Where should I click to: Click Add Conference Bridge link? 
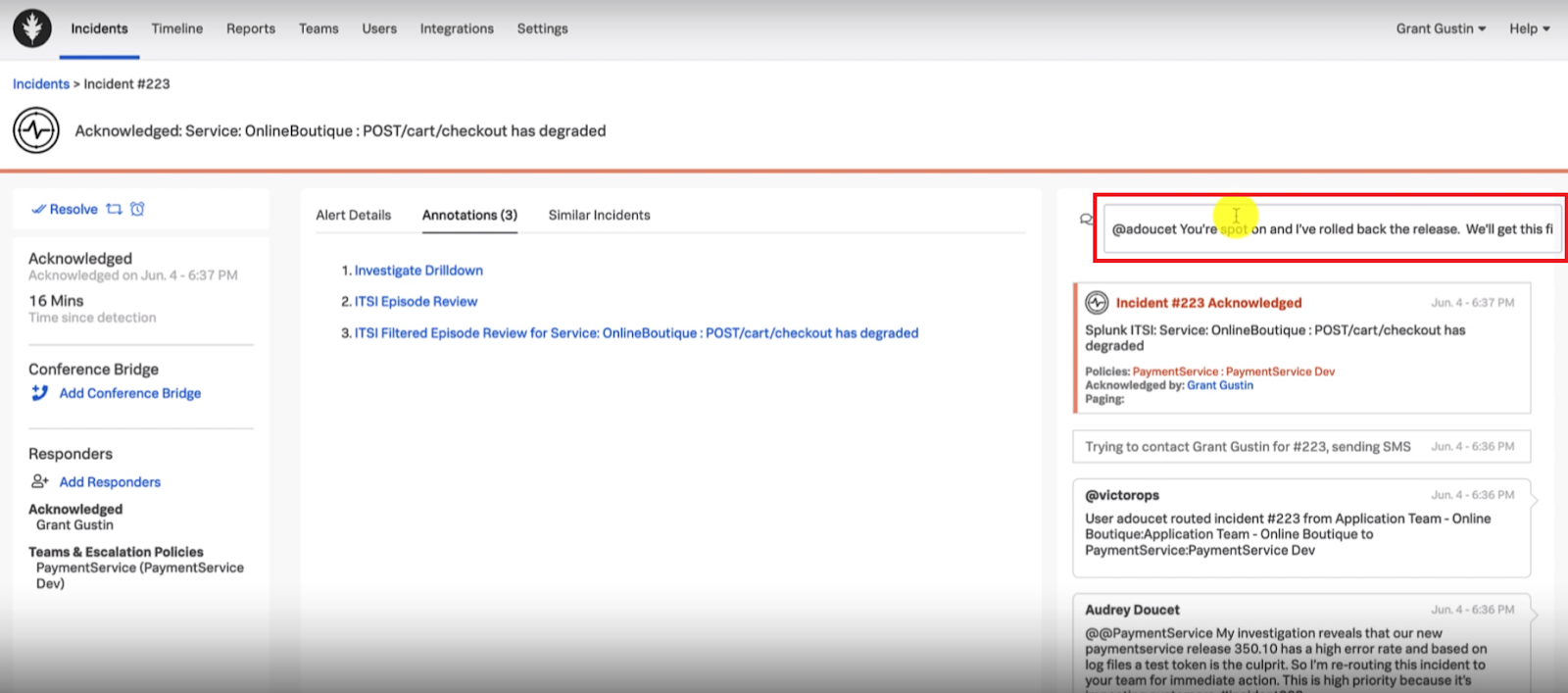click(130, 392)
